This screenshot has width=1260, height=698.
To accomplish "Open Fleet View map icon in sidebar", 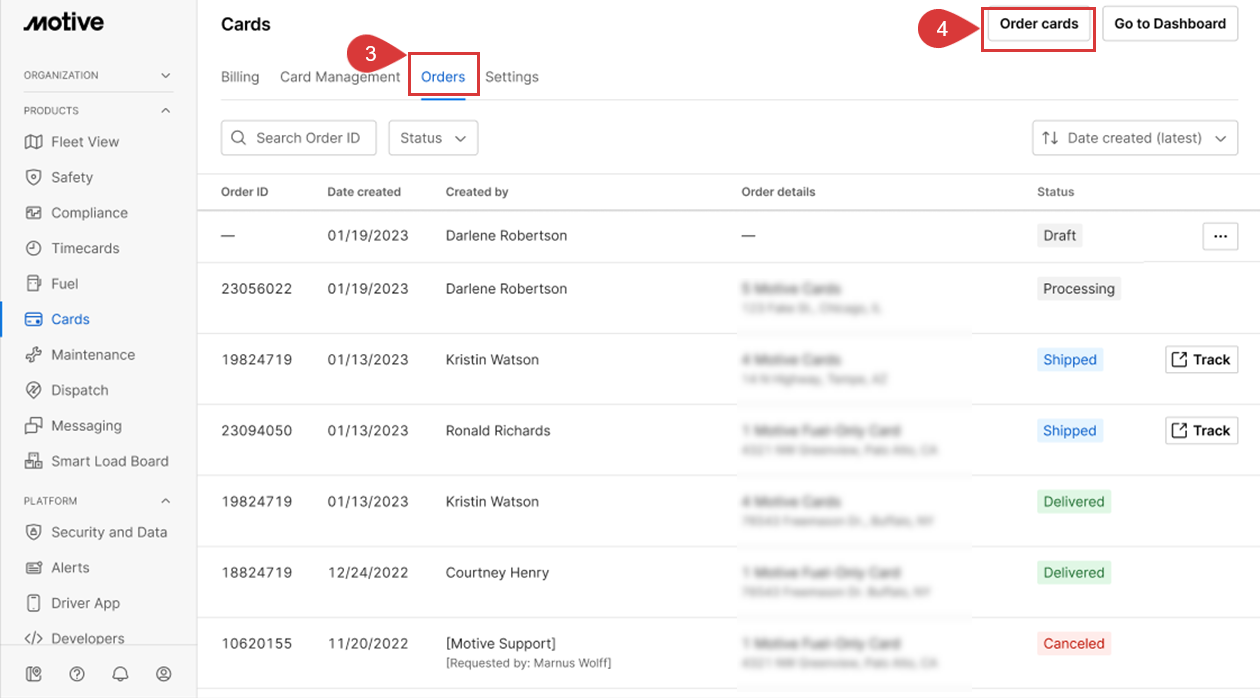I will pyautogui.click(x=33, y=142).
